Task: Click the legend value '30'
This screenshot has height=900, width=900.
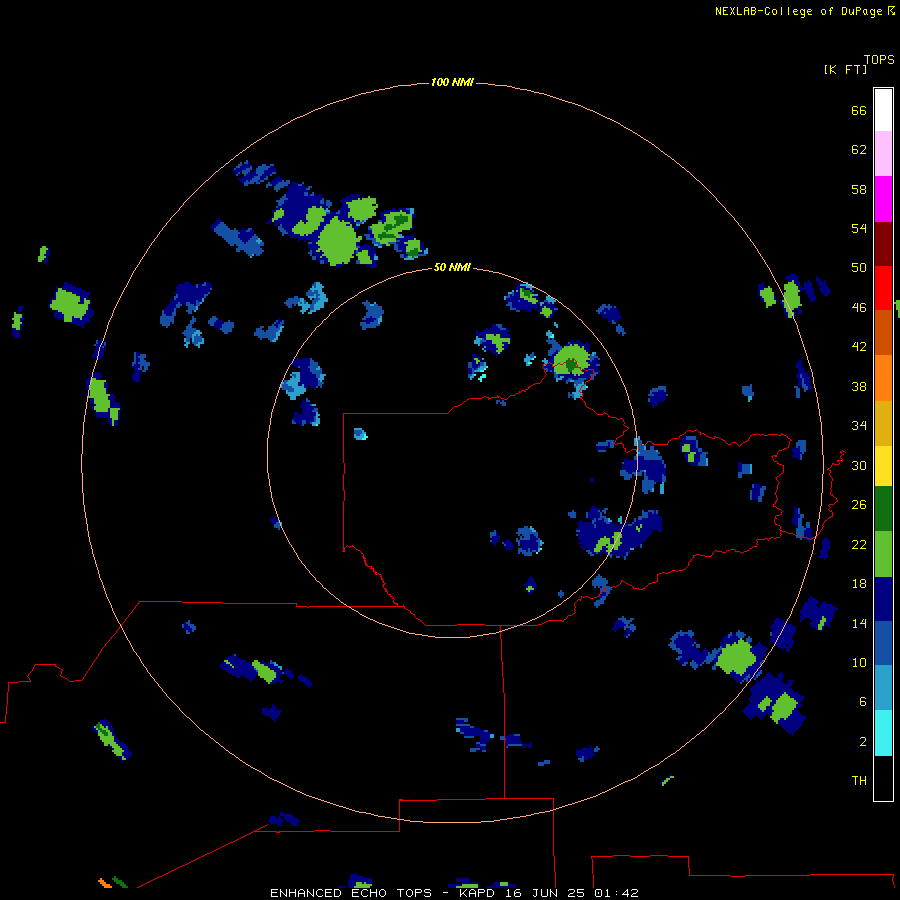Action: 859,466
